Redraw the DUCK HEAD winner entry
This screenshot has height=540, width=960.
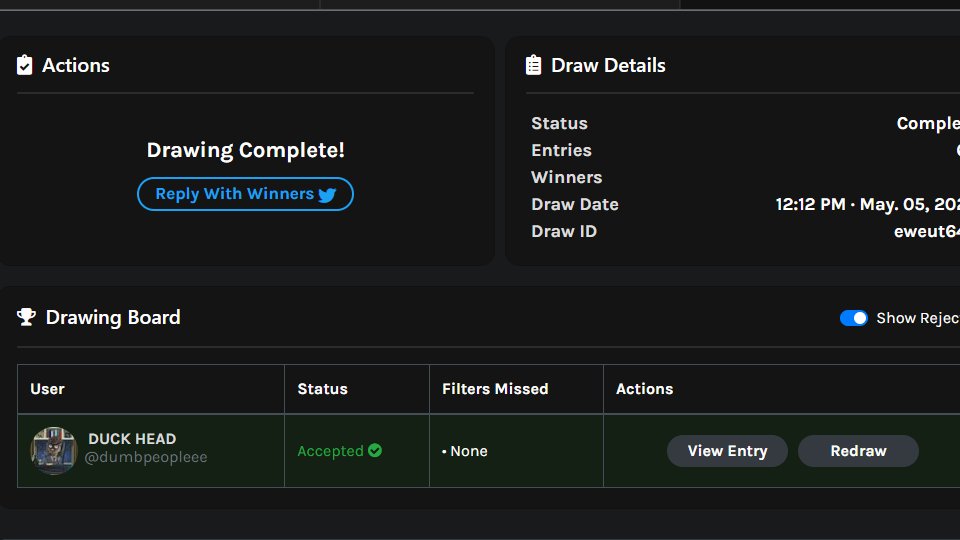(x=858, y=451)
